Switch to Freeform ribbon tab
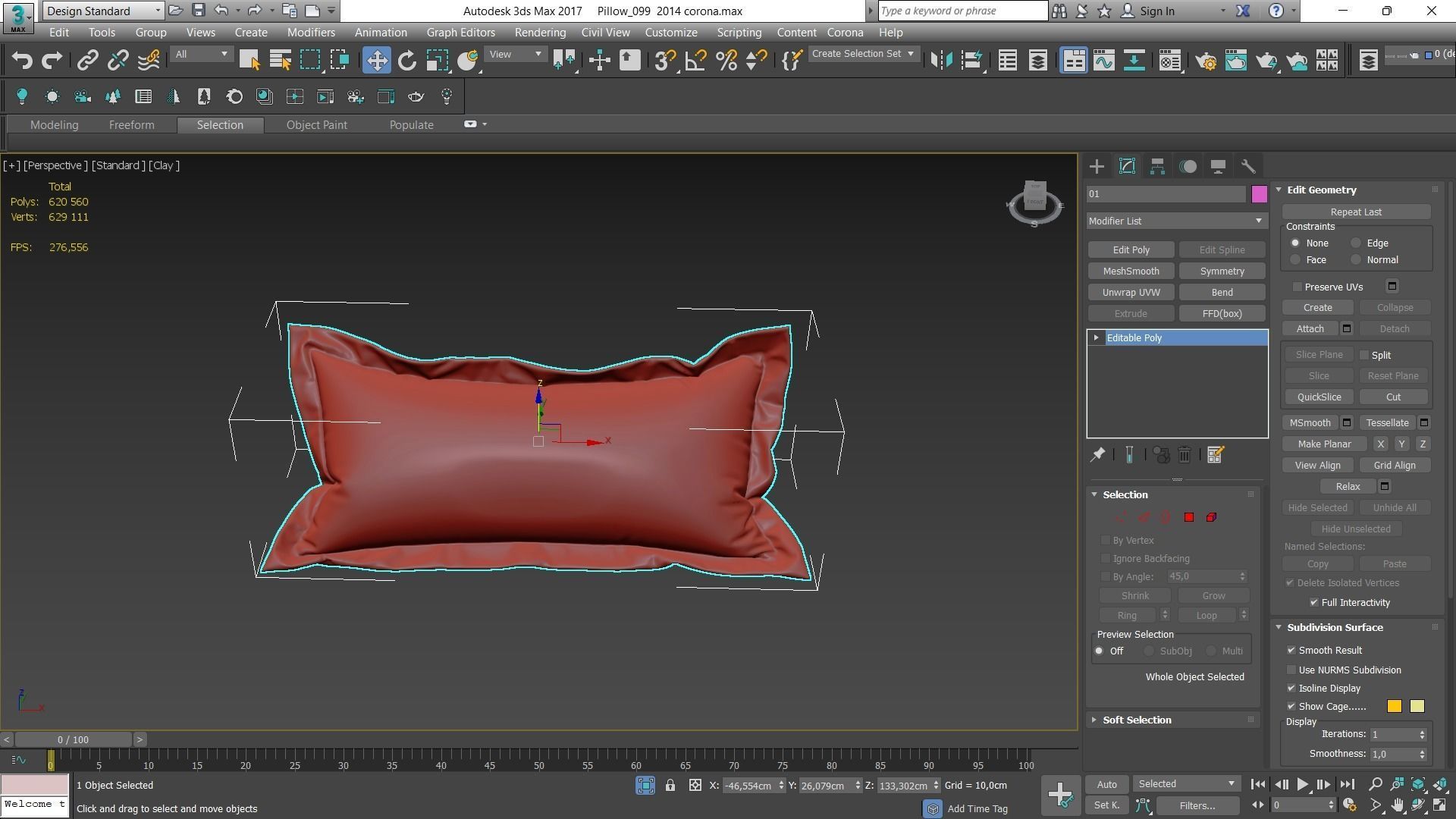 point(131,125)
